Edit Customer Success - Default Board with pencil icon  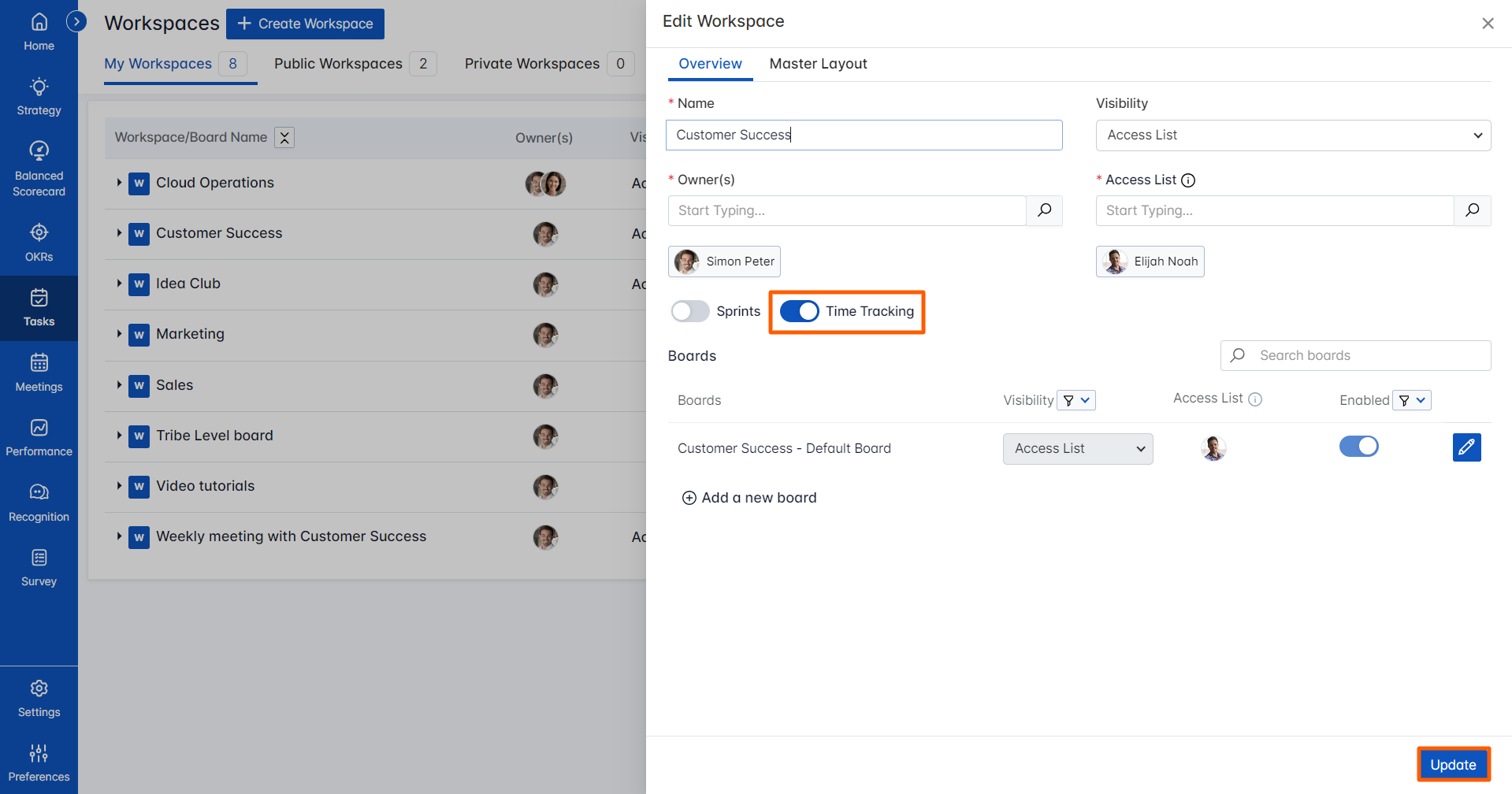pyautogui.click(x=1466, y=447)
